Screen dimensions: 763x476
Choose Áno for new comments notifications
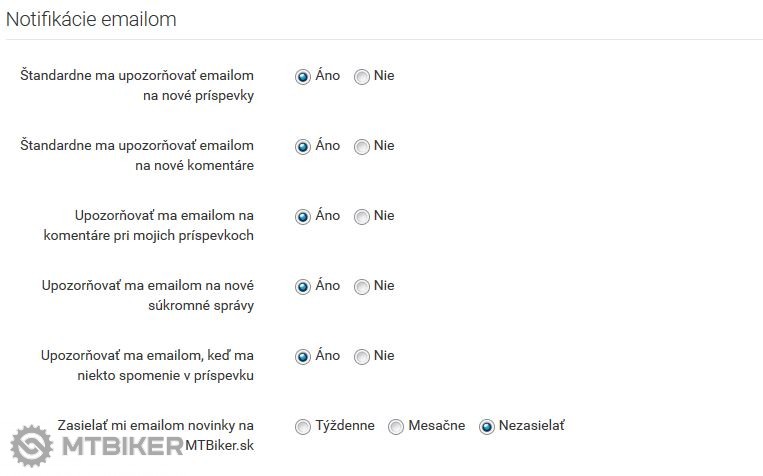(x=303, y=147)
